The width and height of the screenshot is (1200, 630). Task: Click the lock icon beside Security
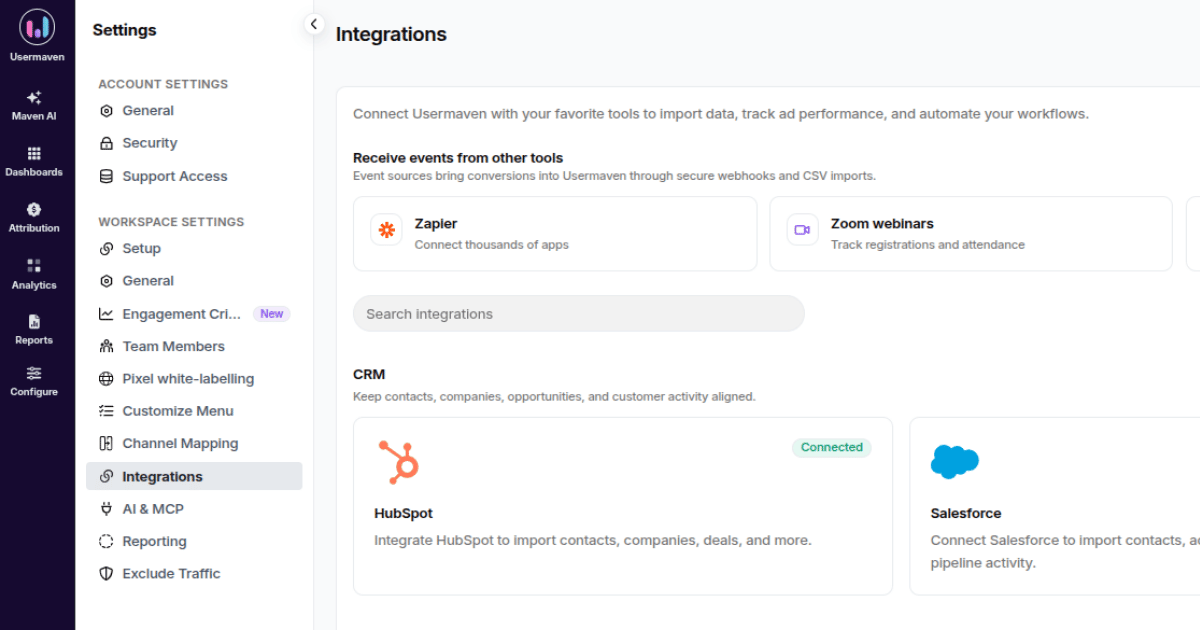106,143
